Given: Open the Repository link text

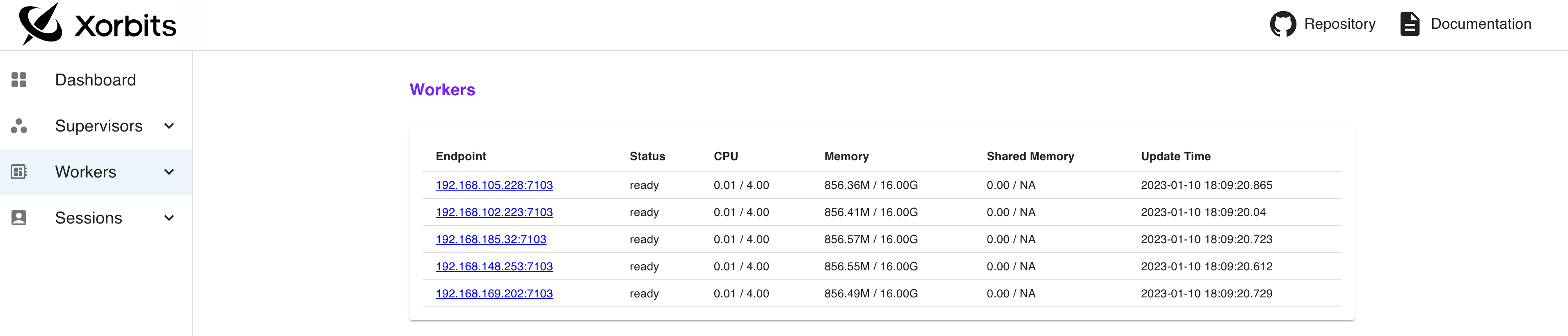Looking at the screenshot, I should pos(1339,24).
